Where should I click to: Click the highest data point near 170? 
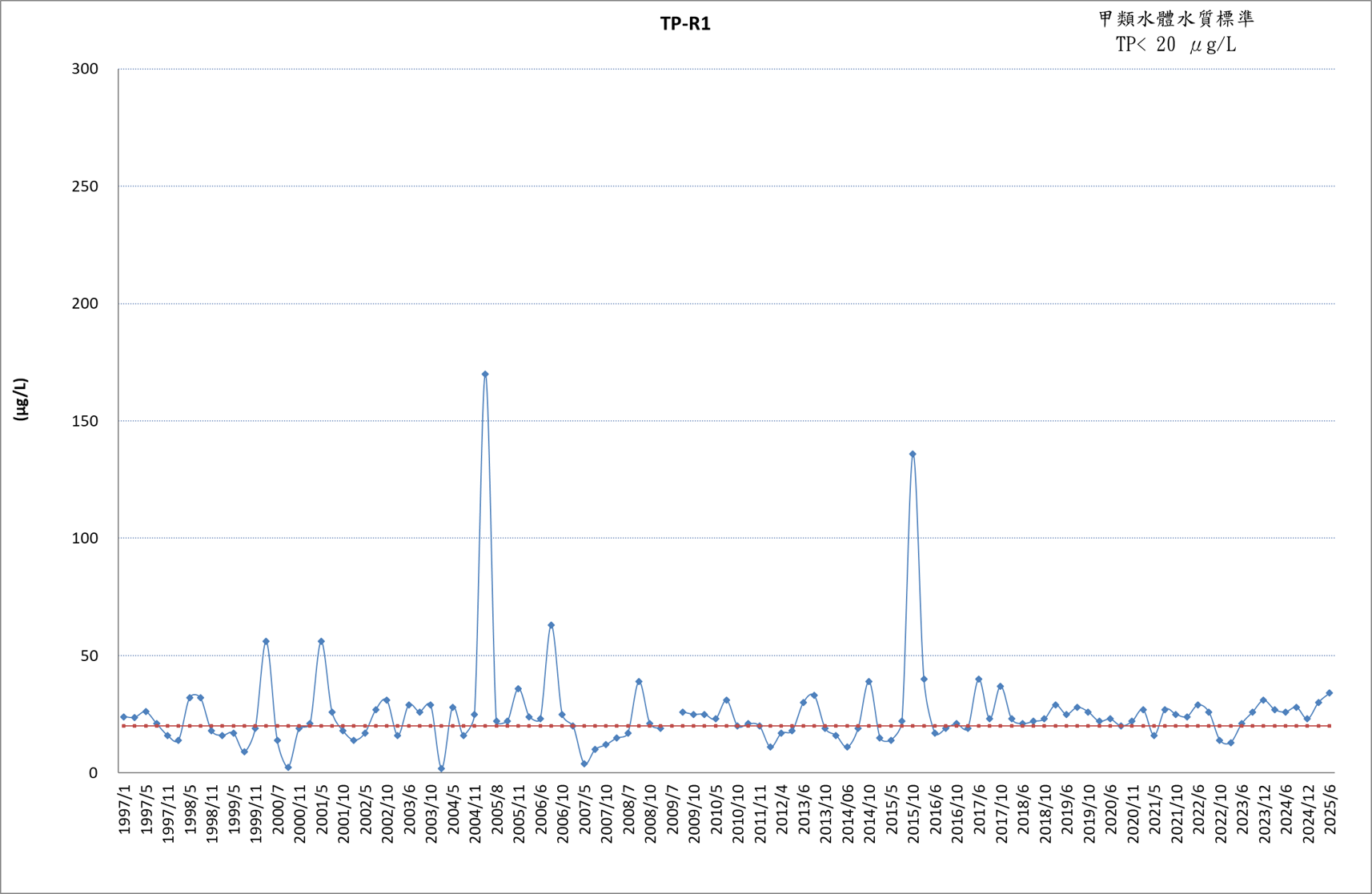point(485,374)
